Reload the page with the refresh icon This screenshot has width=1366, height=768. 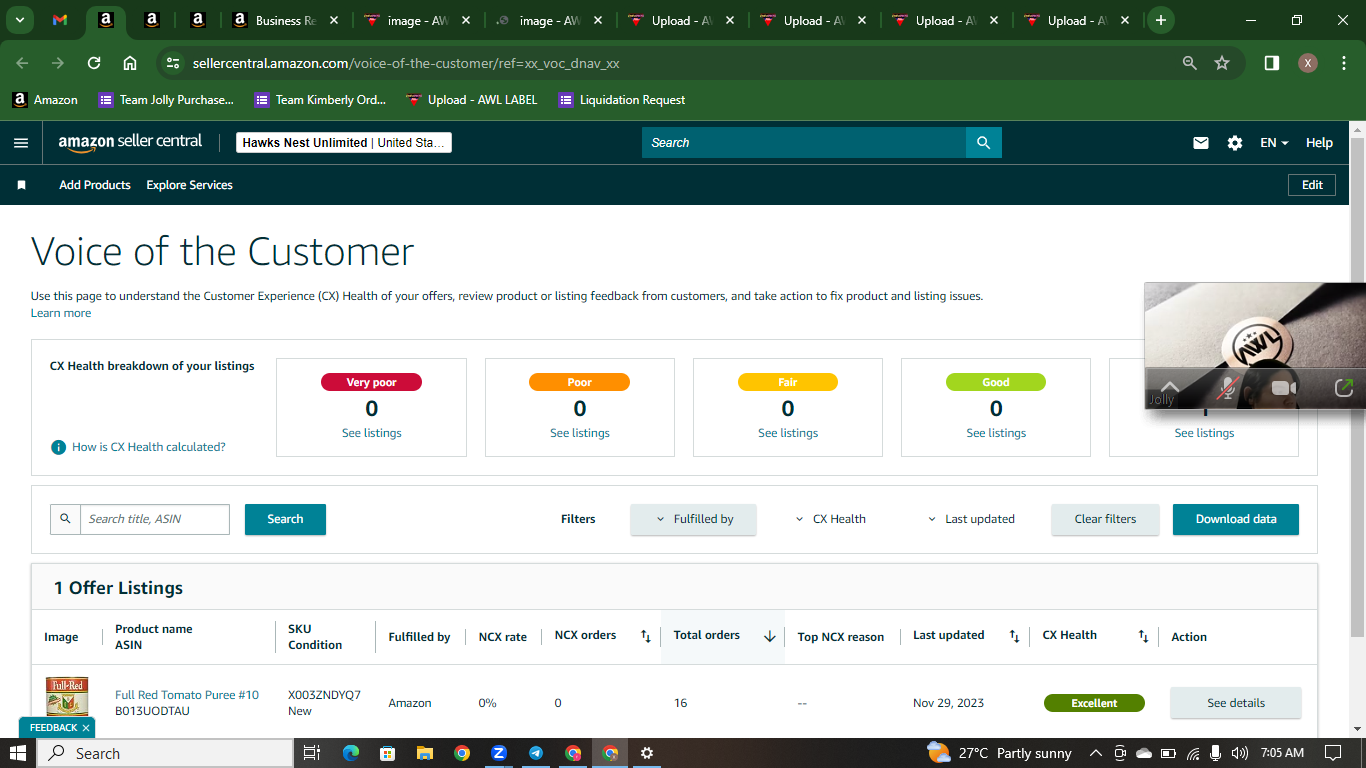click(94, 63)
